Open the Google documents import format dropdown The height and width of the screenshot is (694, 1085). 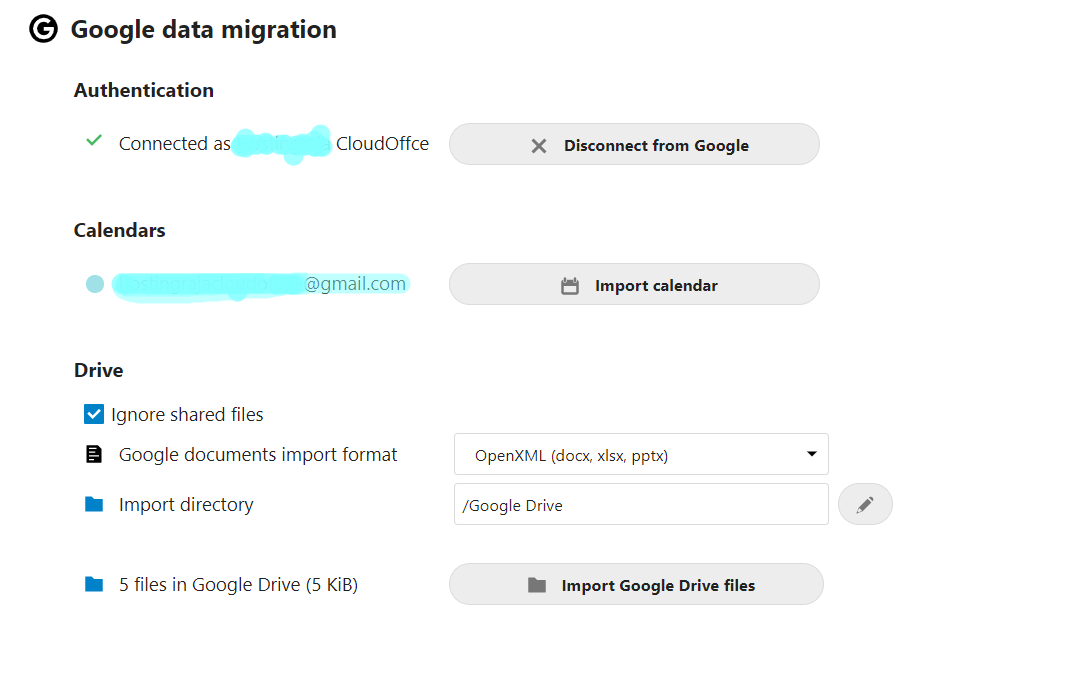tap(641, 455)
